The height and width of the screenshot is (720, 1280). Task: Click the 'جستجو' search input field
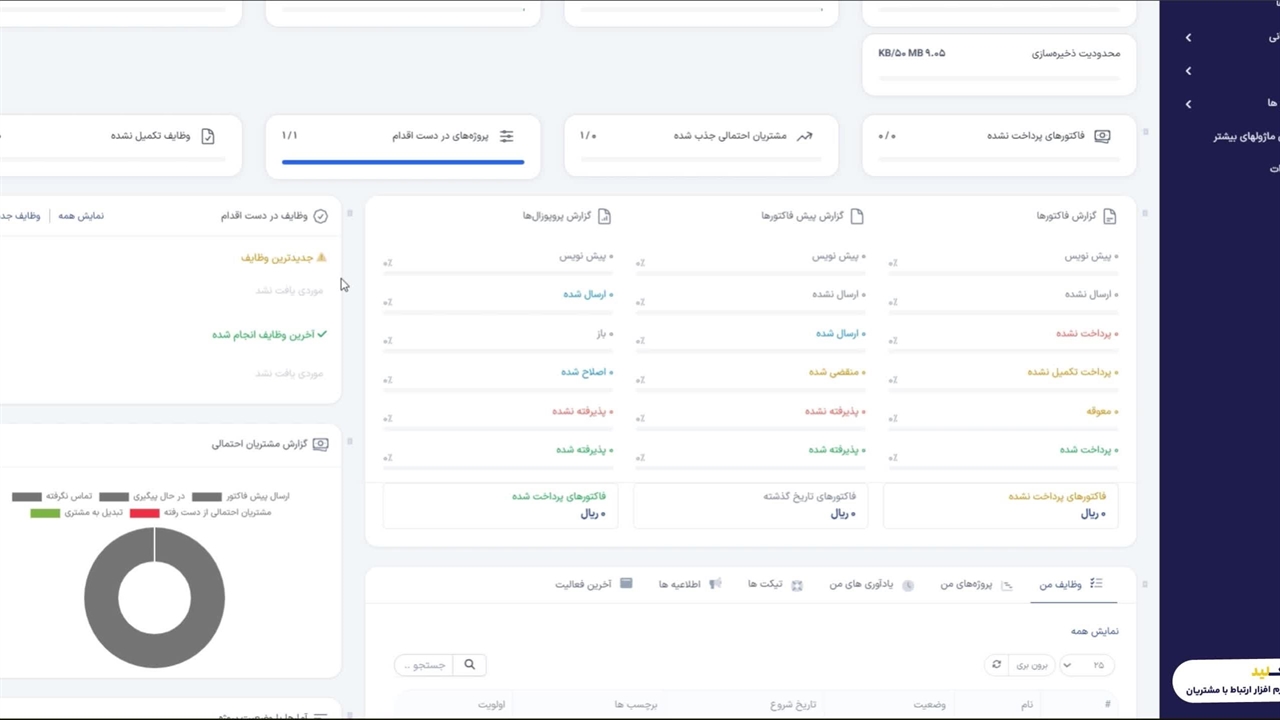click(424, 665)
